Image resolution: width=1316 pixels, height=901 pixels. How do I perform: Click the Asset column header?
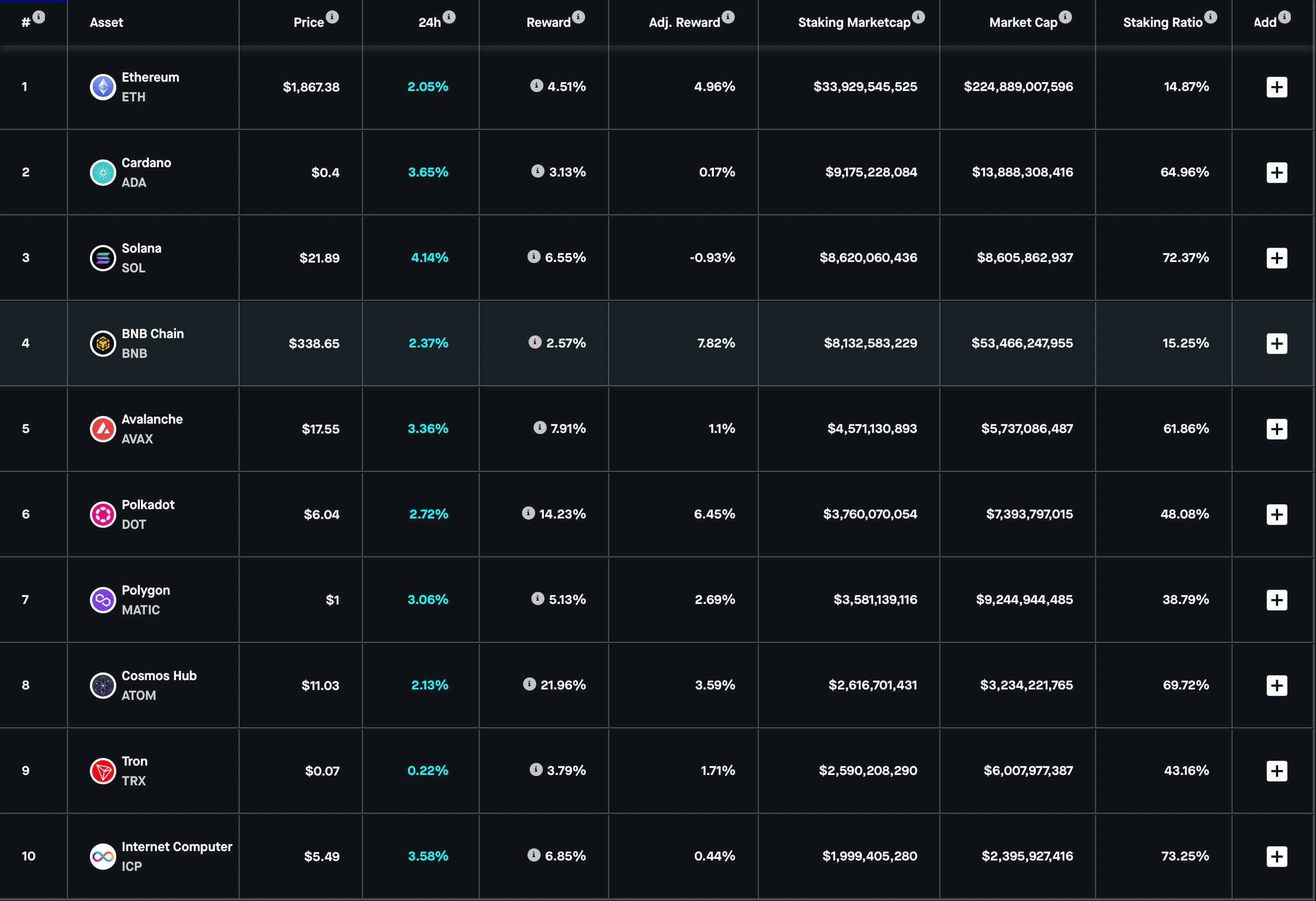pos(106,22)
